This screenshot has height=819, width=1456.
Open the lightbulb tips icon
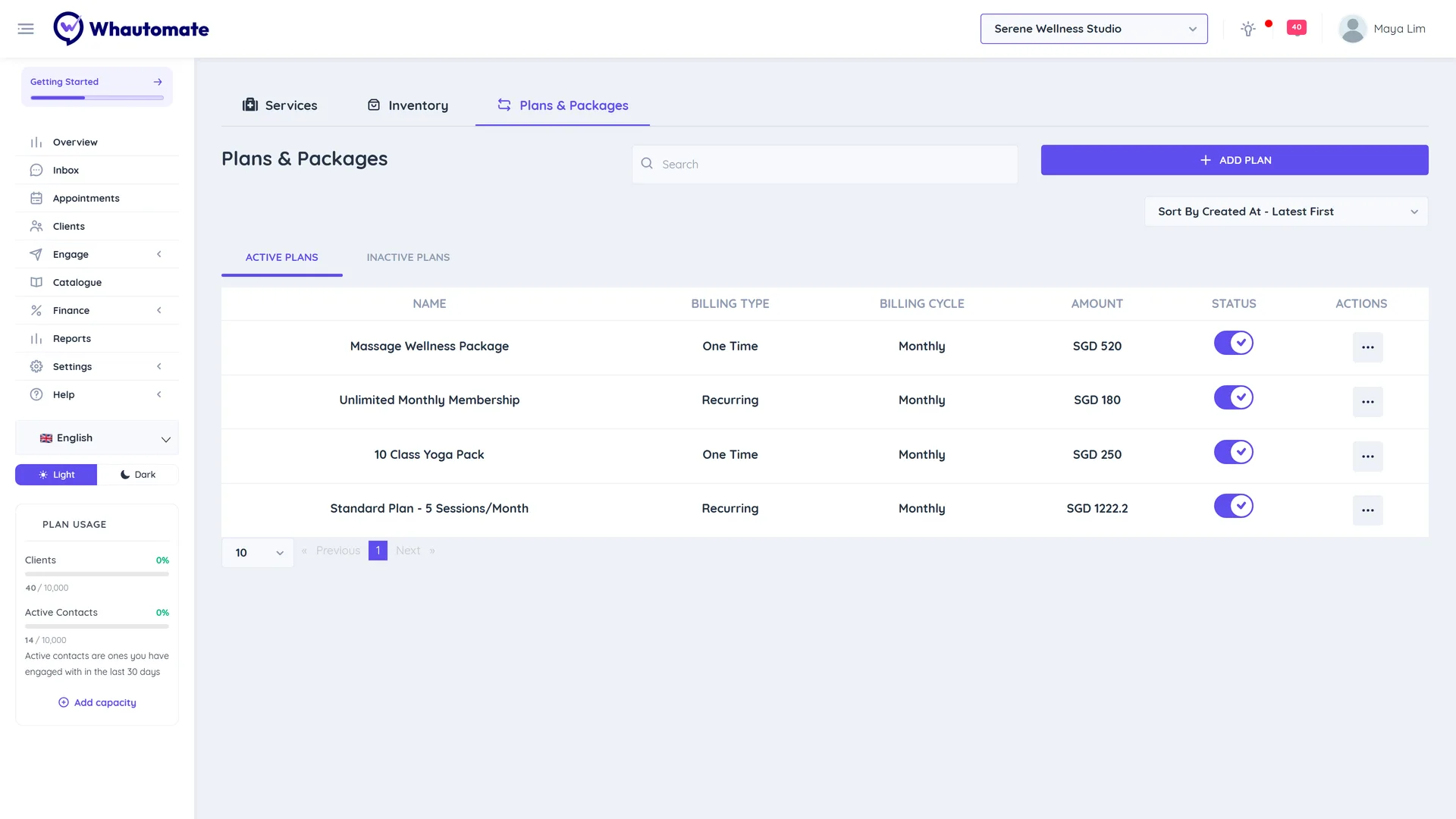point(1248,29)
